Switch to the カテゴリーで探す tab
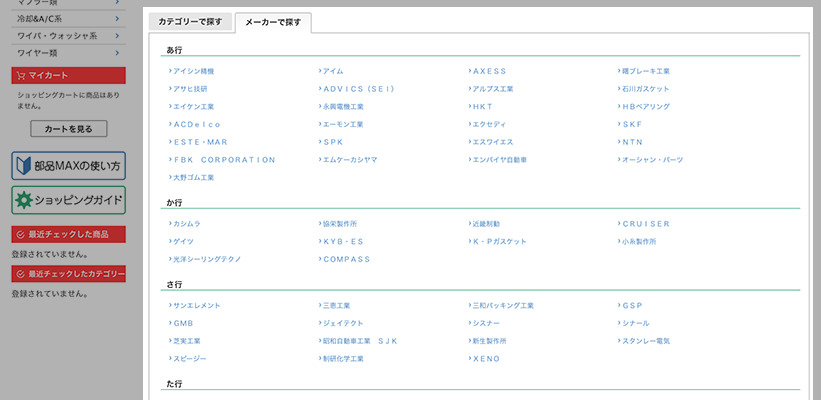821x400 pixels. pos(190,22)
